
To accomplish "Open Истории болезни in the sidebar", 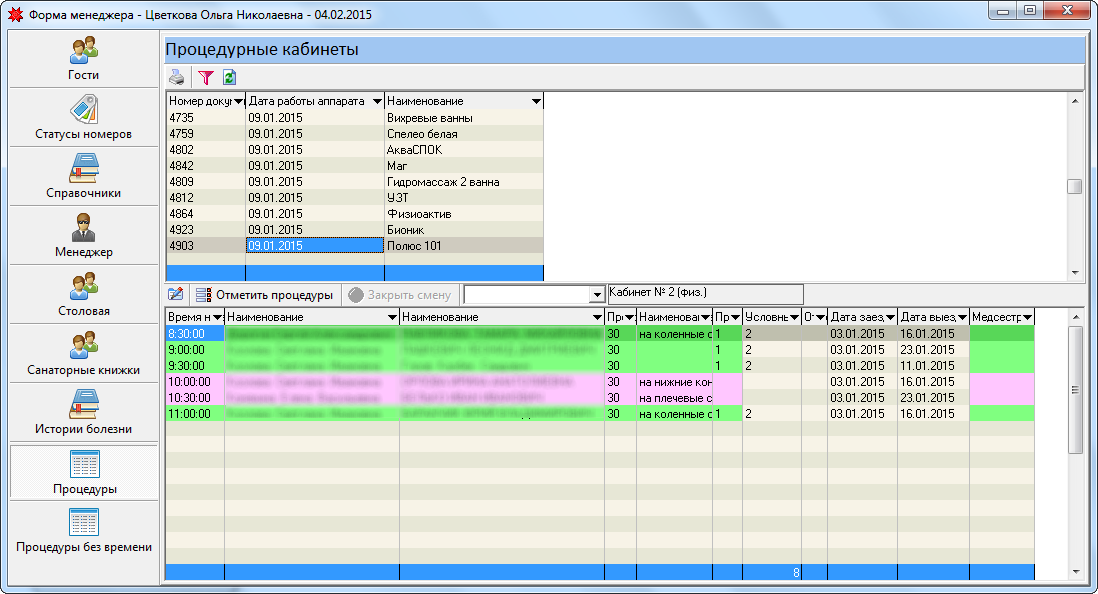I will tap(84, 413).
